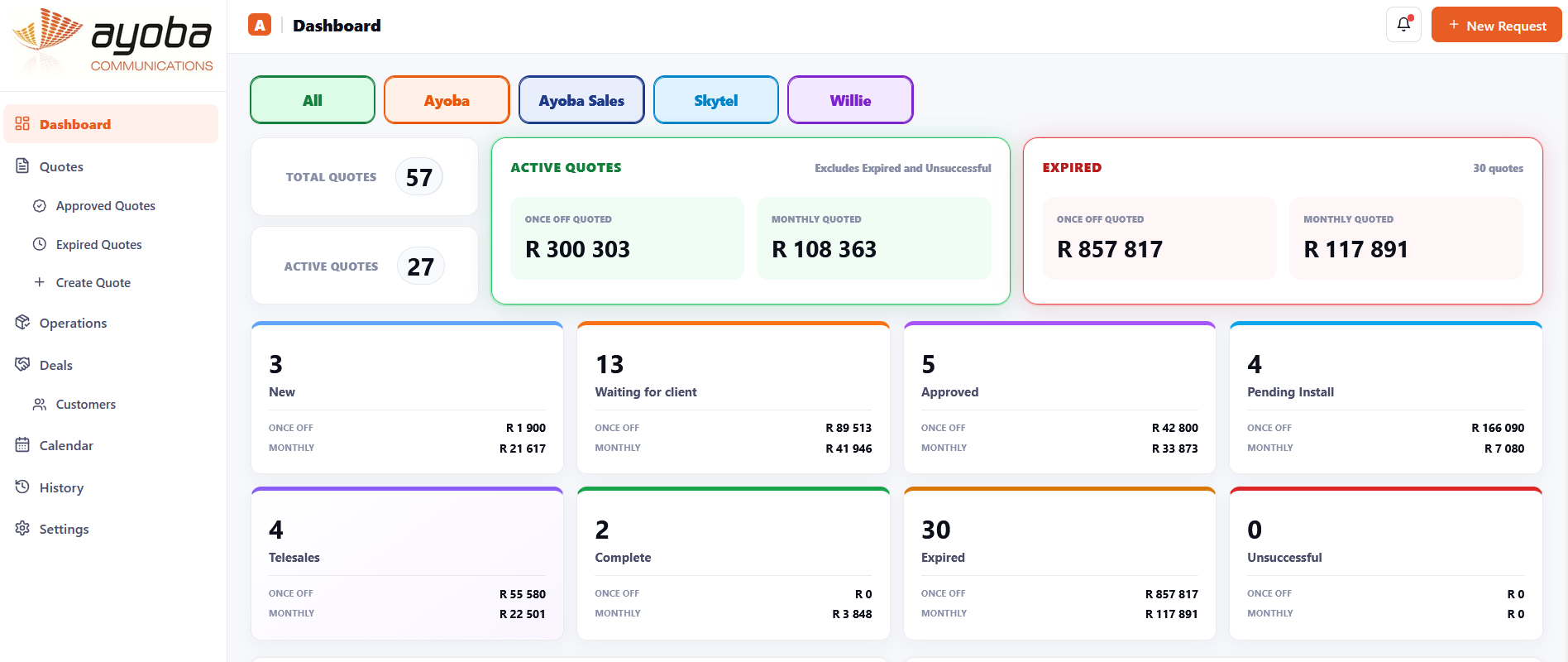Click the History clock-arrow icon

[x=22, y=487]
